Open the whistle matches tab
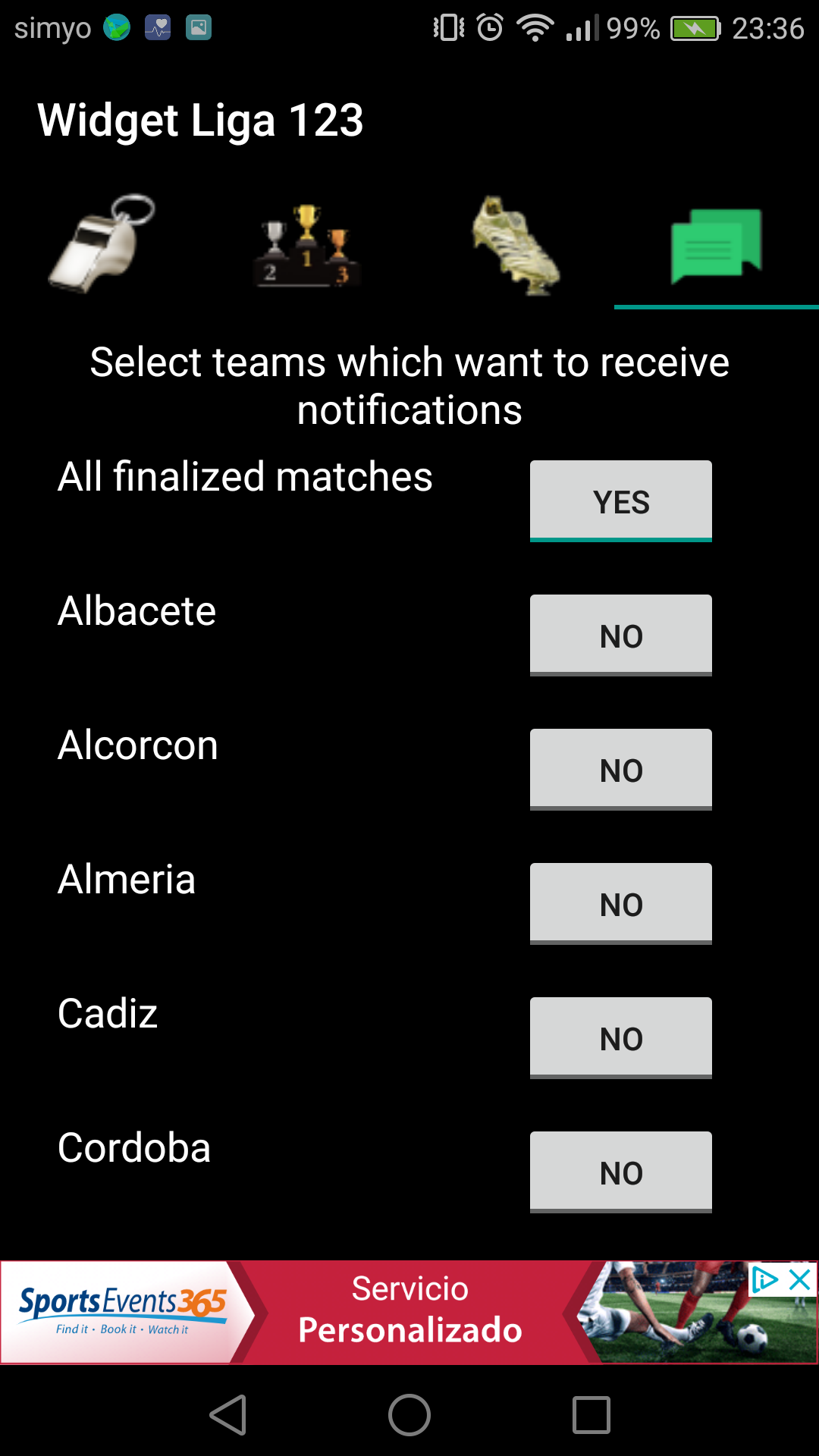This screenshot has width=819, height=1456. pos(102,244)
